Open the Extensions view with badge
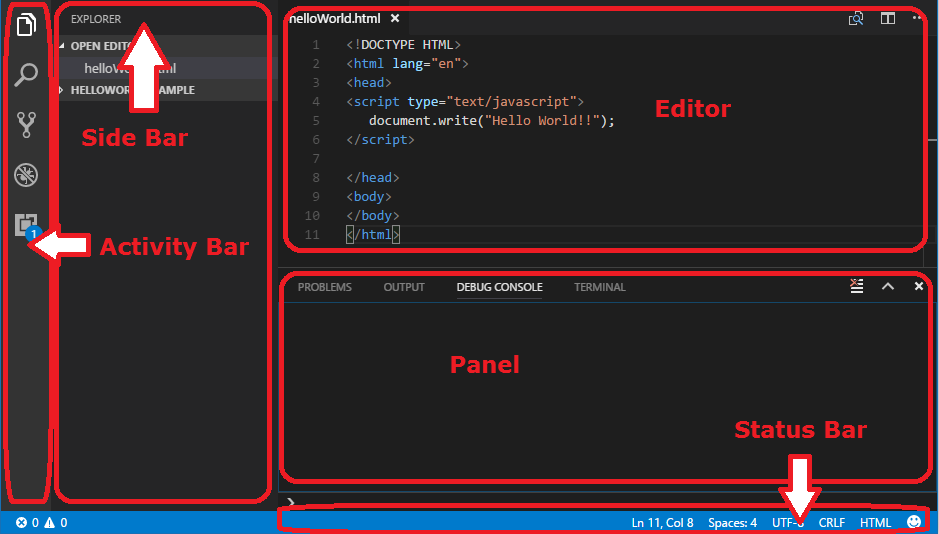This screenshot has width=939, height=534. pyautogui.click(x=26, y=226)
